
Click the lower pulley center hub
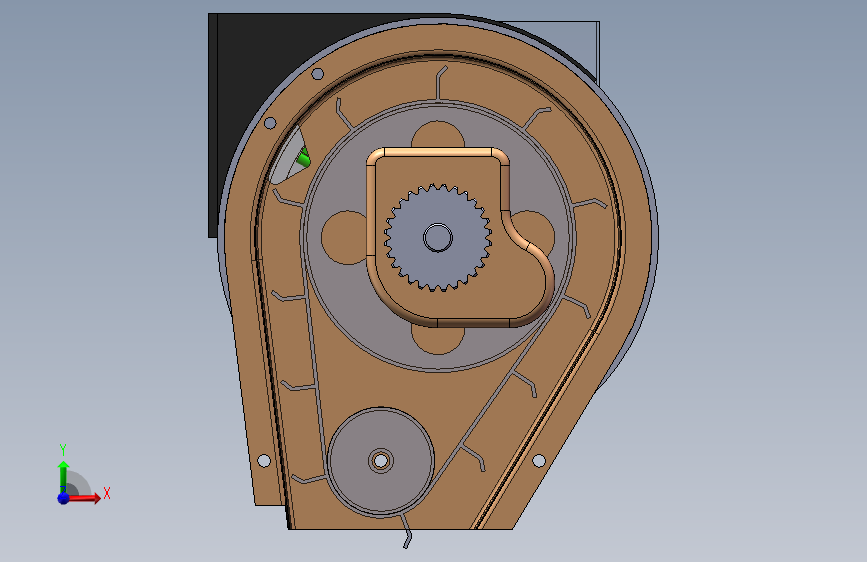380,460
